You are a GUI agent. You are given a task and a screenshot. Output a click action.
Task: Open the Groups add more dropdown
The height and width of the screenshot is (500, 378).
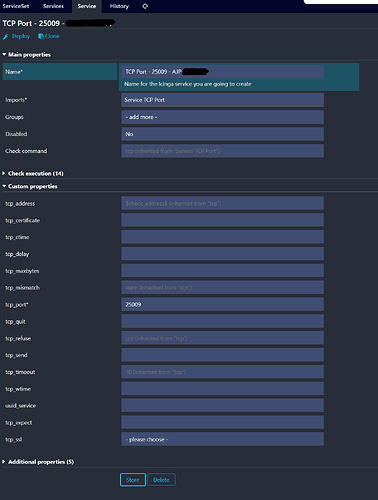pos(222,117)
